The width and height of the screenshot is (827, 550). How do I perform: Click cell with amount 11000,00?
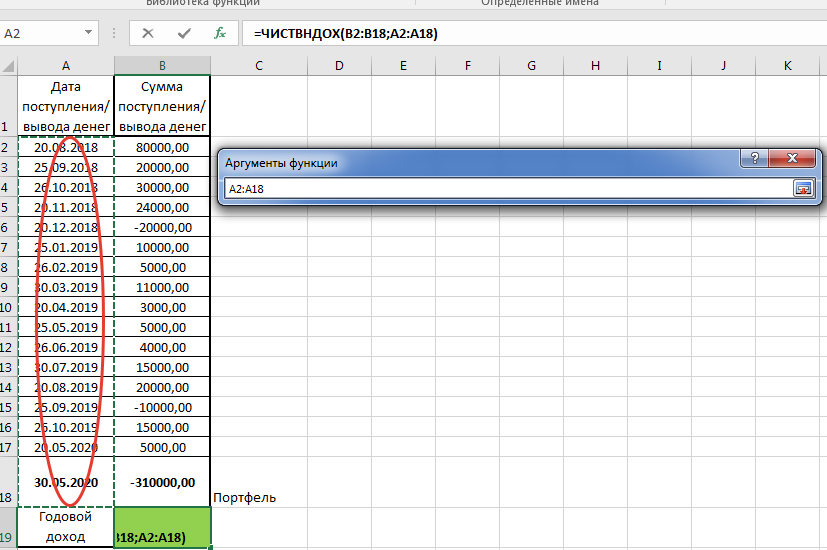pyautogui.click(x=162, y=287)
